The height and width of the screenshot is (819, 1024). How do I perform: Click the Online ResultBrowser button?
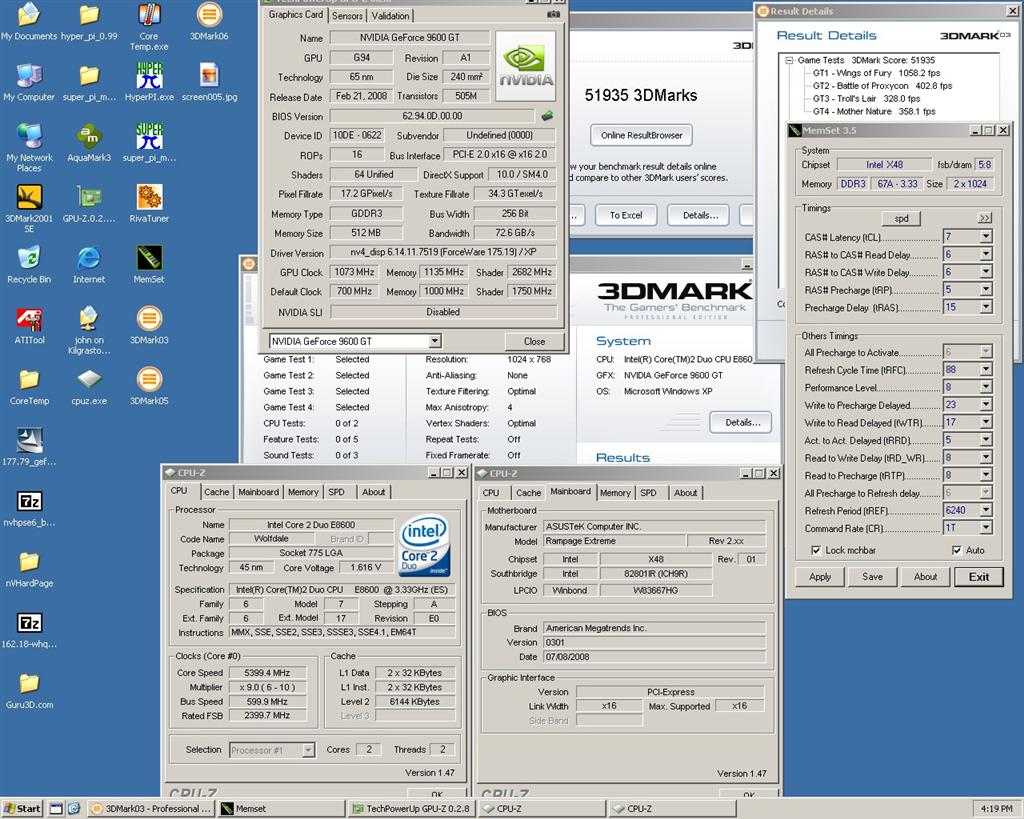(641, 135)
